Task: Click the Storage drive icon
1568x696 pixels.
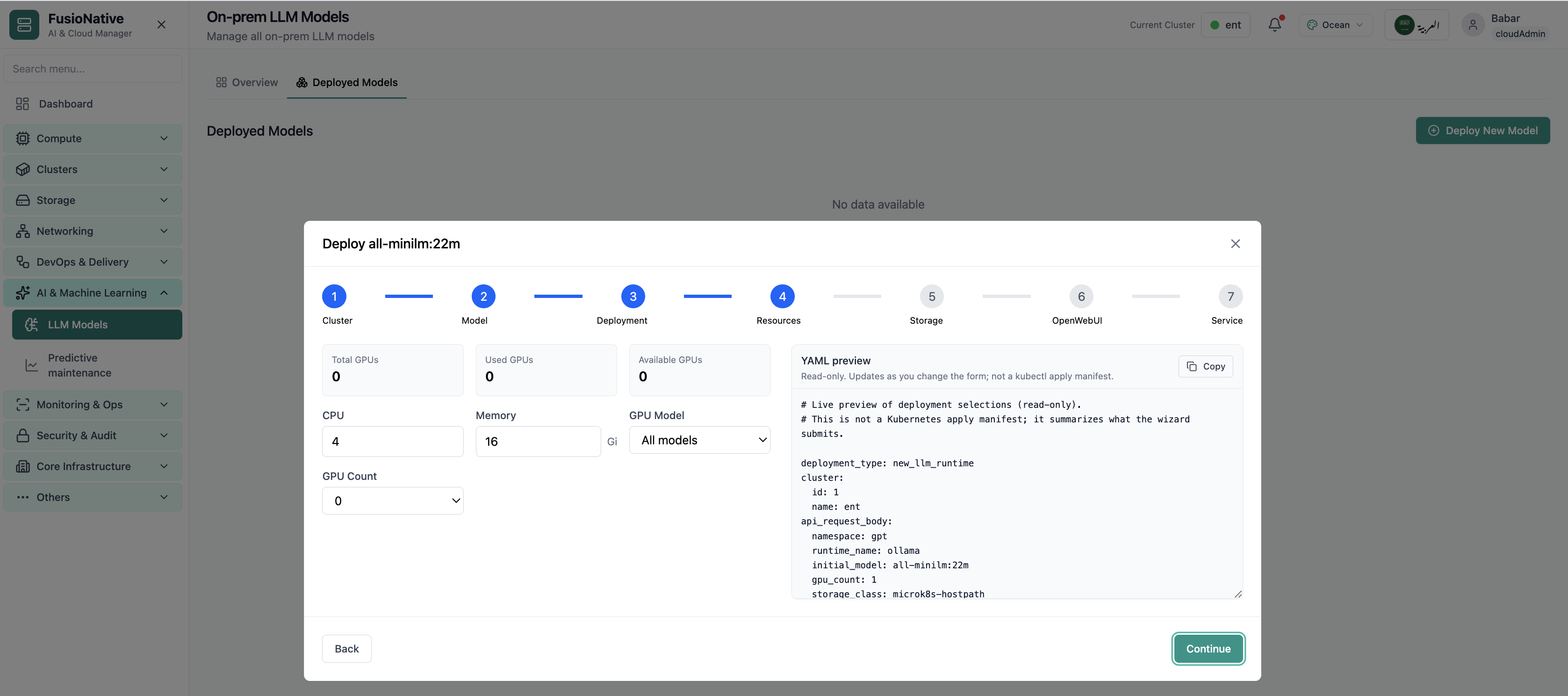Action: pos(22,200)
